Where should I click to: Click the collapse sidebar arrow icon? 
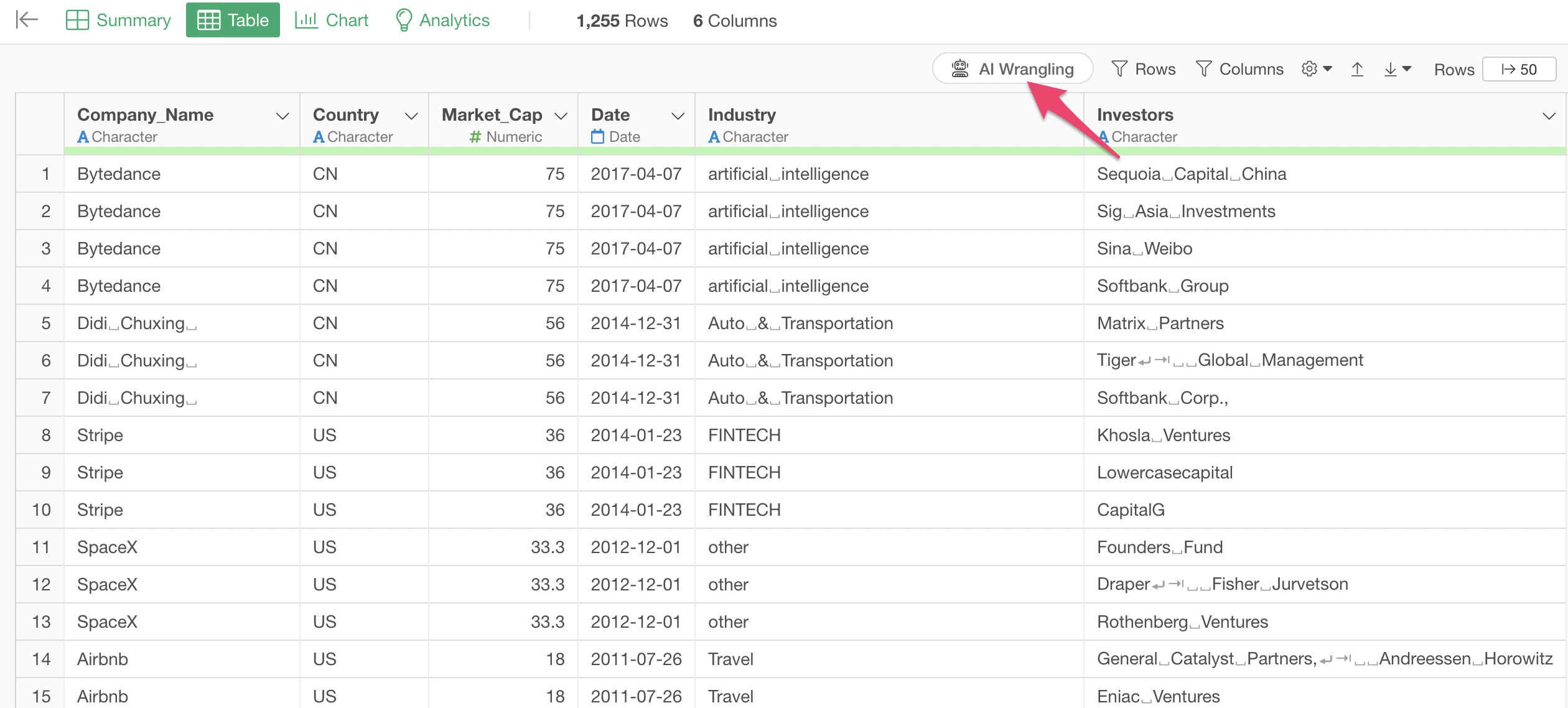27,20
